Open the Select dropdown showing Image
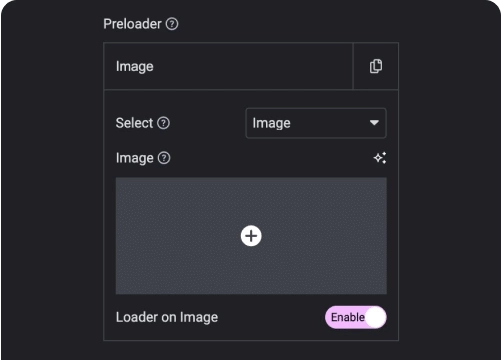The width and height of the screenshot is (501, 360). click(316, 123)
